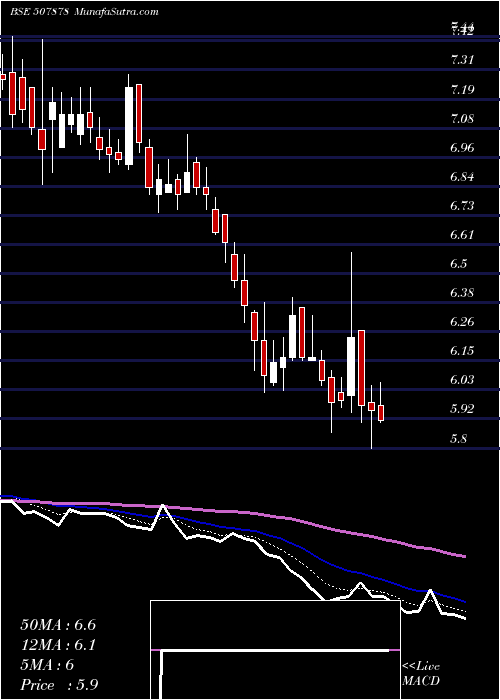Image resolution: width=500 pixels, height=700 pixels.
Task: Click the 50MA : 6.6 readout
Action: (58, 625)
